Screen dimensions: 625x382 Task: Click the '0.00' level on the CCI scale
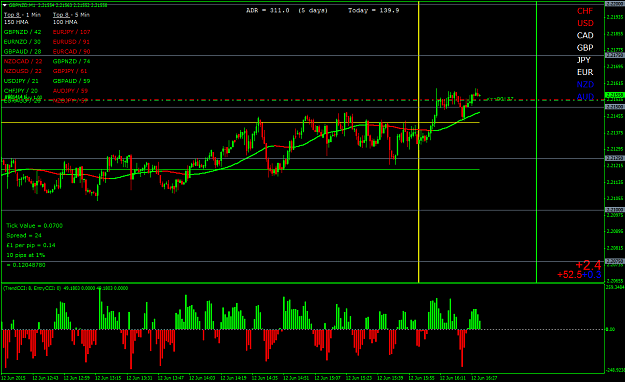610,329
